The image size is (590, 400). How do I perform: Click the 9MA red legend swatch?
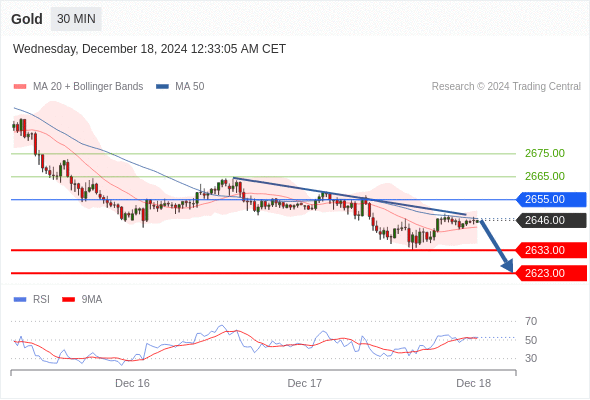(68, 300)
